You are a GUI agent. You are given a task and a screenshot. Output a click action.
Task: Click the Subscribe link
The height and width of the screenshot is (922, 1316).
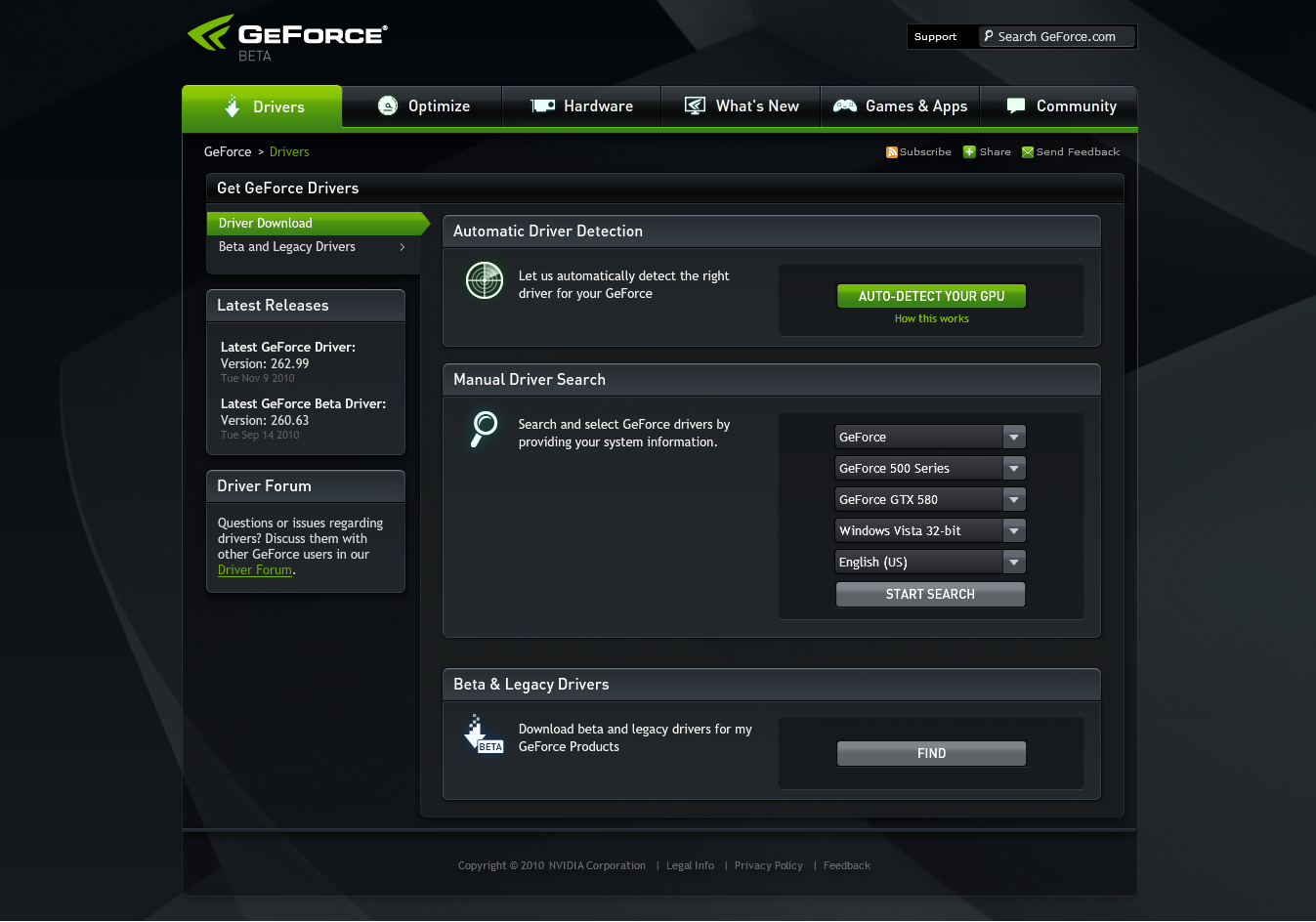tap(925, 152)
